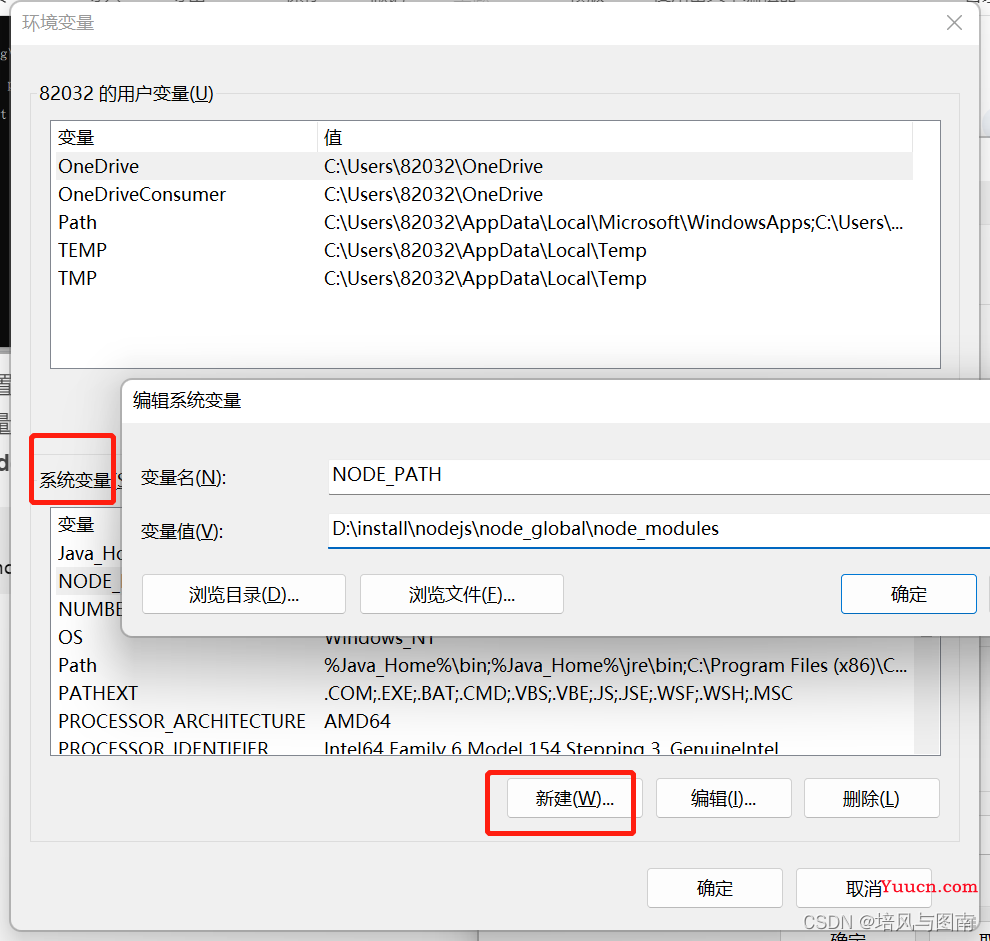Click the 变量值 input field with node_modules path
The width and height of the screenshot is (990, 941).
coord(659,529)
